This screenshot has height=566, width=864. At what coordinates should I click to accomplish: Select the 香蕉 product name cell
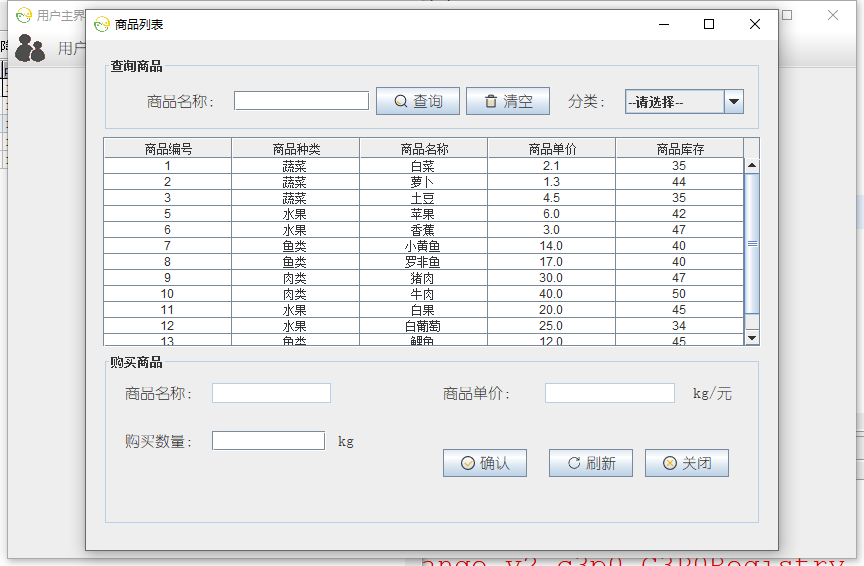423,230
